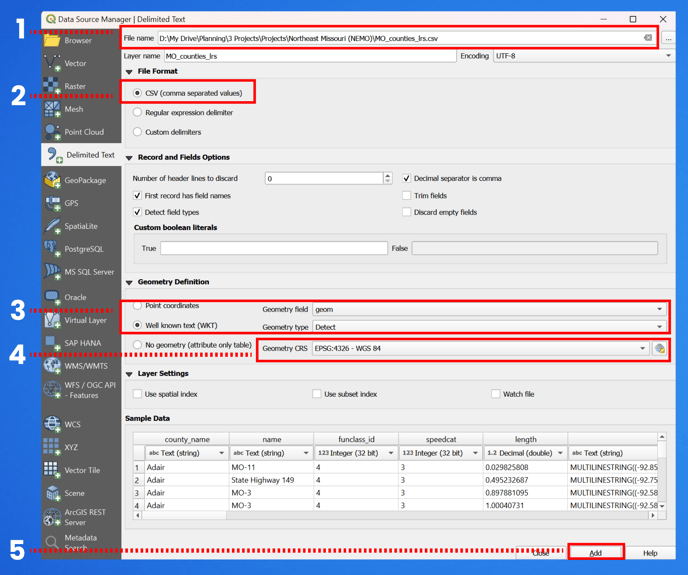Click the GeoPackage sidebar icon

pos(53,180)
